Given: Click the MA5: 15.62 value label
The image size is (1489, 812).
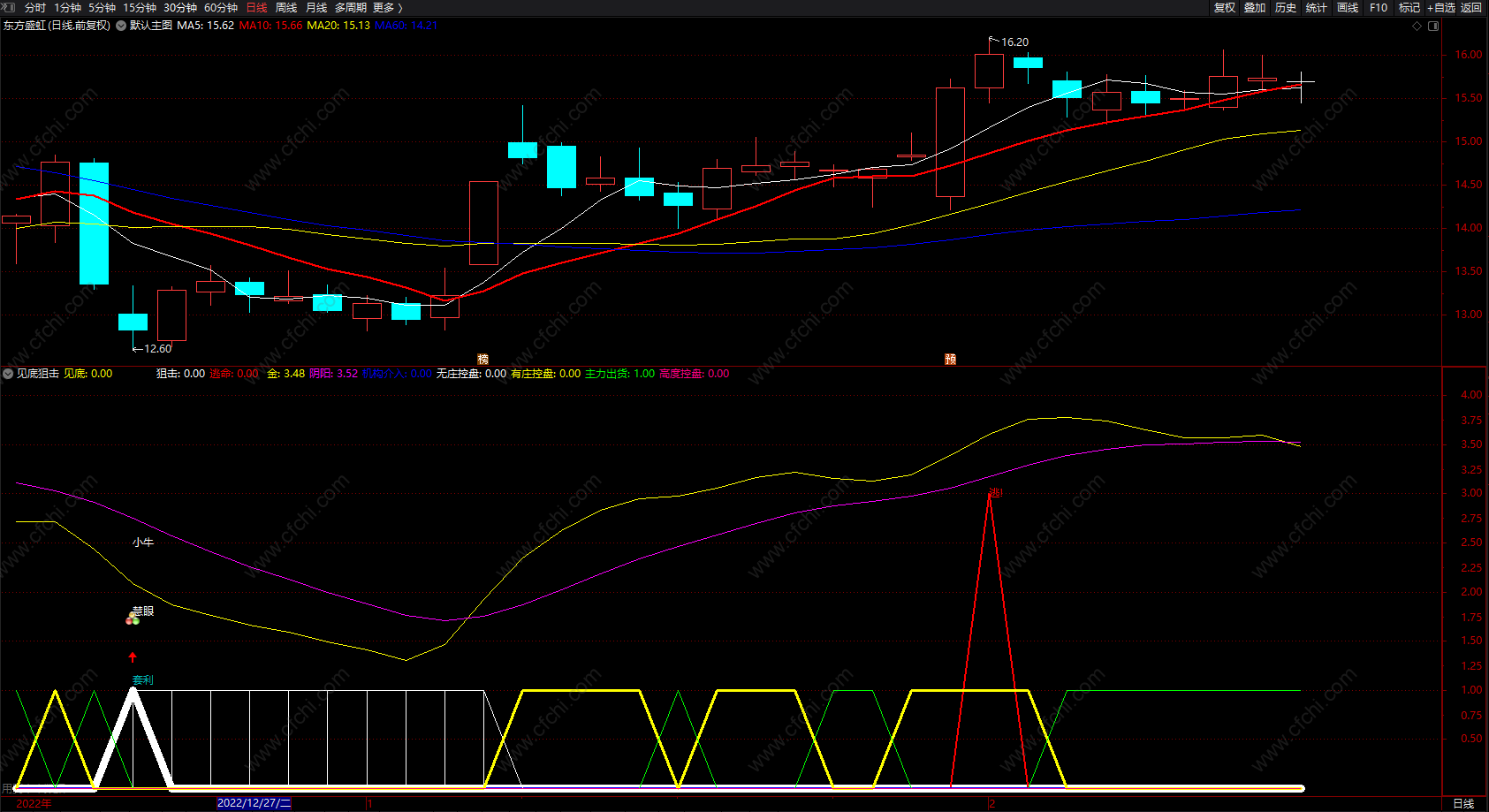Looking at the screenshot, I should [x=205, y=26].
